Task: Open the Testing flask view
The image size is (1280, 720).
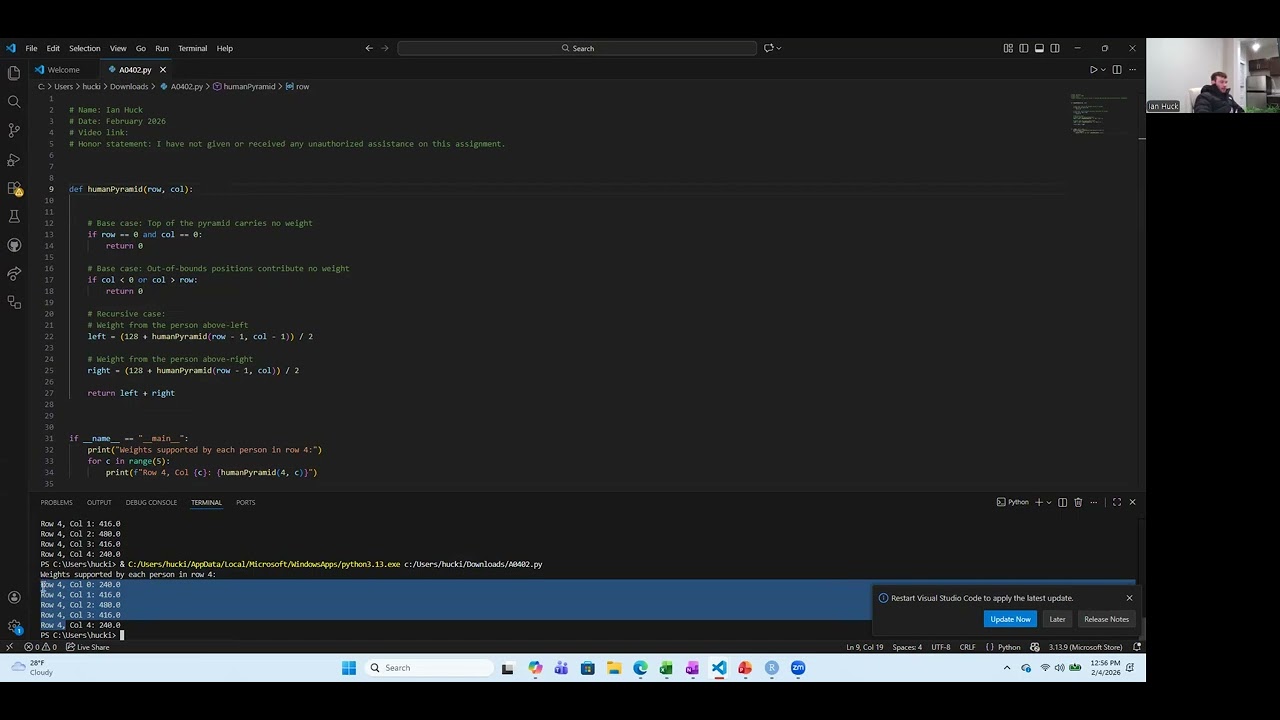Action: pyautogui.click(x=14, y=216)
